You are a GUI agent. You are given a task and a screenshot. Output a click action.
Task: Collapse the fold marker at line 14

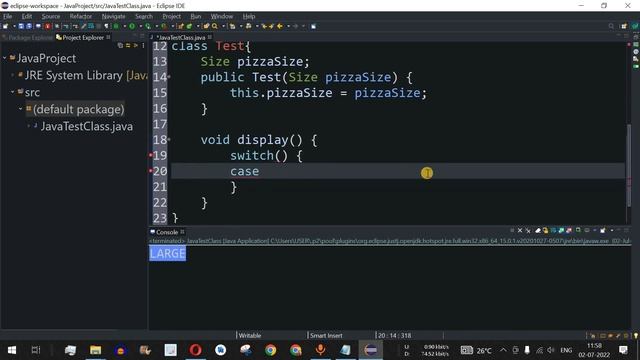coord(169,77)
